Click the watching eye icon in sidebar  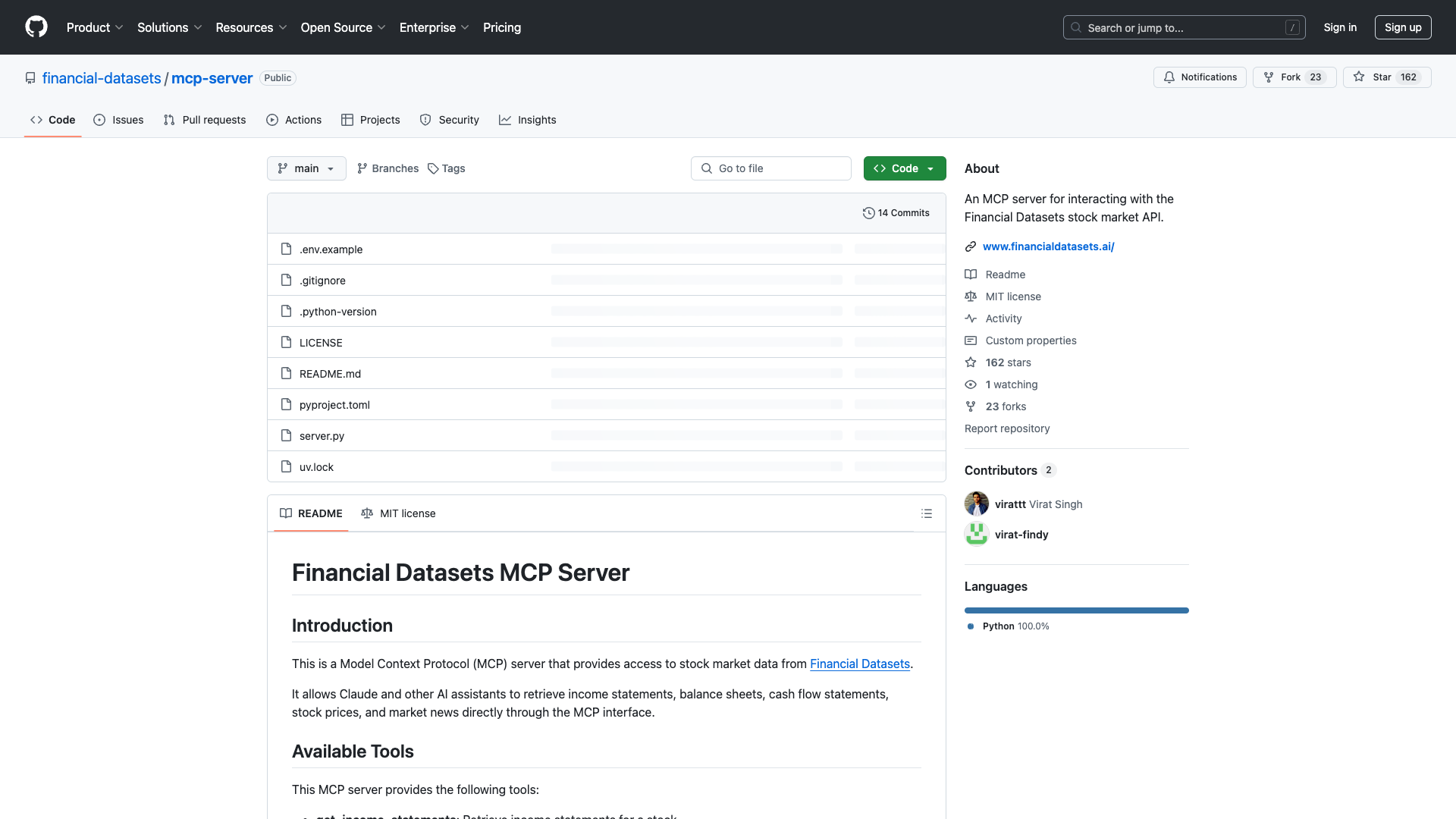[x=971, y=384]
